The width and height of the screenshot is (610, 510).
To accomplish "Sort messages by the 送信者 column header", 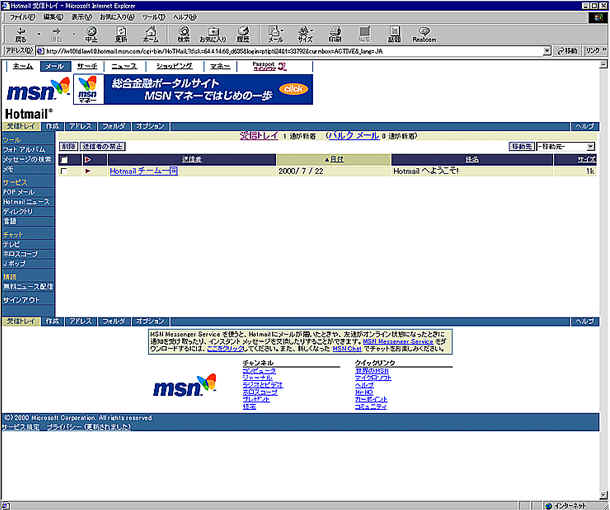I will tap(192, 159).
